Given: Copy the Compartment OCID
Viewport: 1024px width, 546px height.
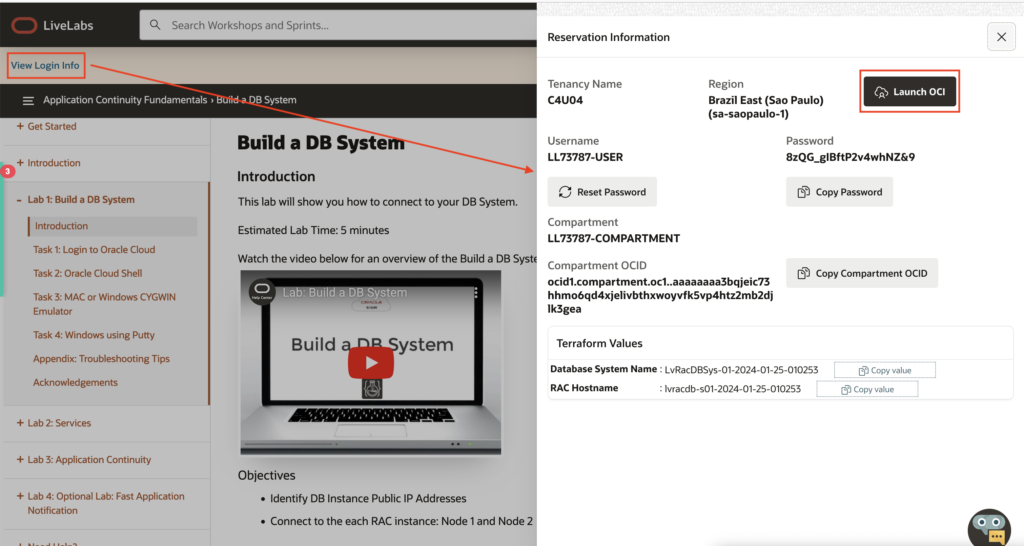Looking at the screenshot, I should click(861, 273).
